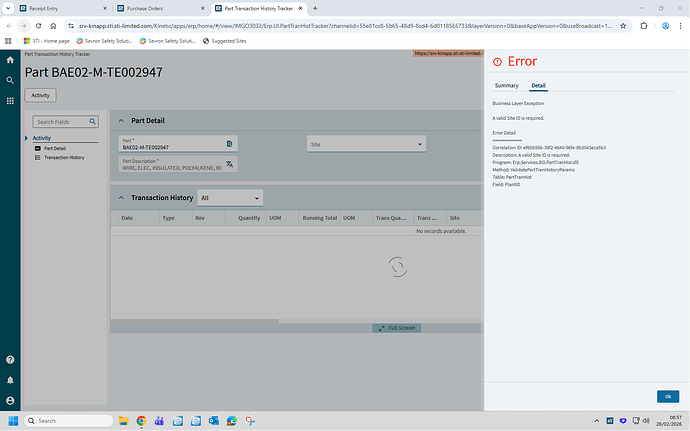Open the Chrome three-dot menu

click(x=680, y=26)
